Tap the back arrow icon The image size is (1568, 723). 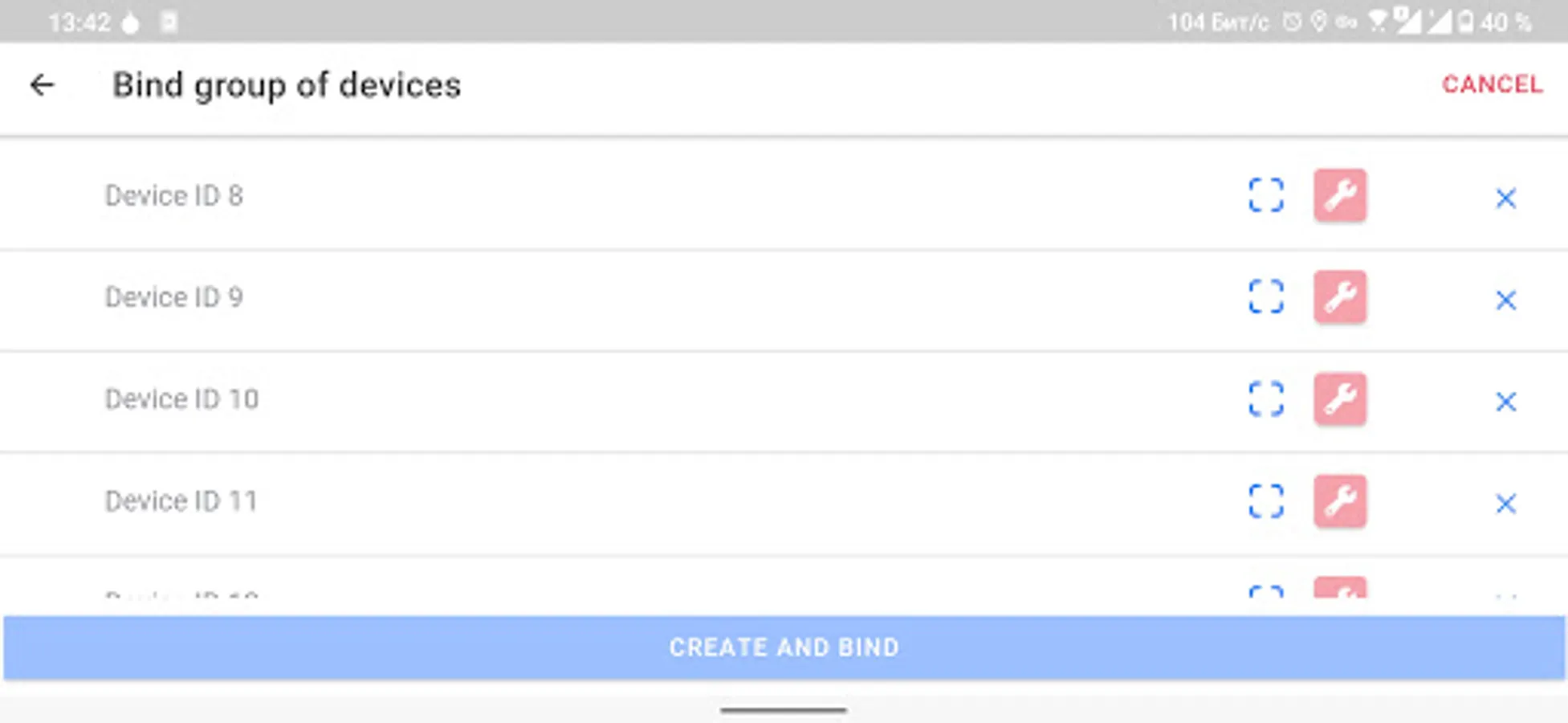tap(43, 84)
